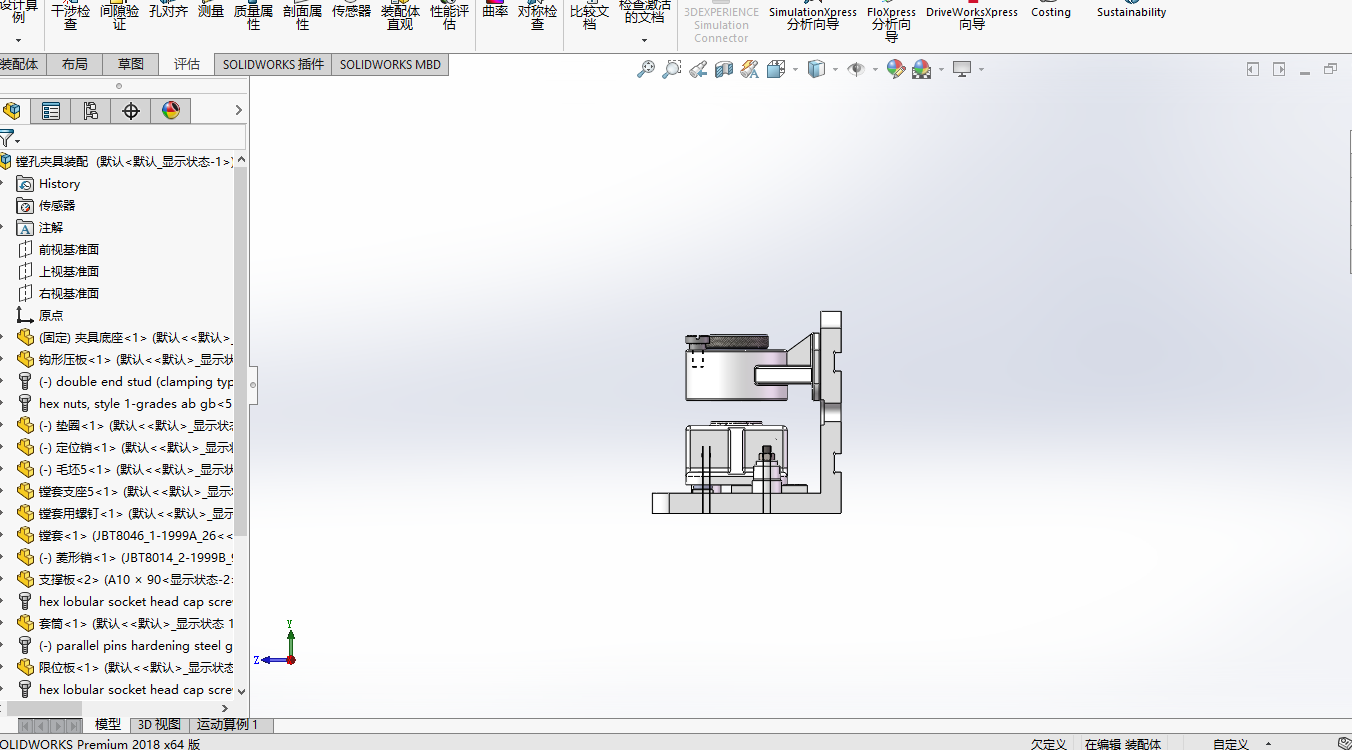Activate the Zoom to Area tool

click(672, 69)
